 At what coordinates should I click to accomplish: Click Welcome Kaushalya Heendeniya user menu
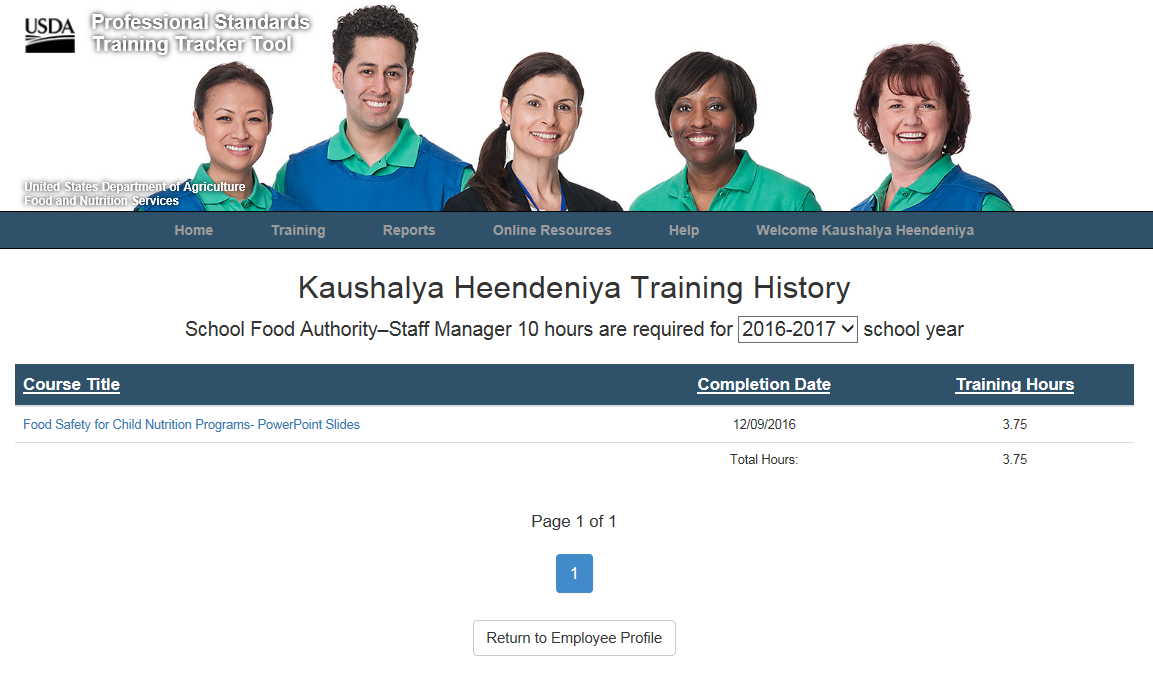pyautogui.click(x=865, y=230)
